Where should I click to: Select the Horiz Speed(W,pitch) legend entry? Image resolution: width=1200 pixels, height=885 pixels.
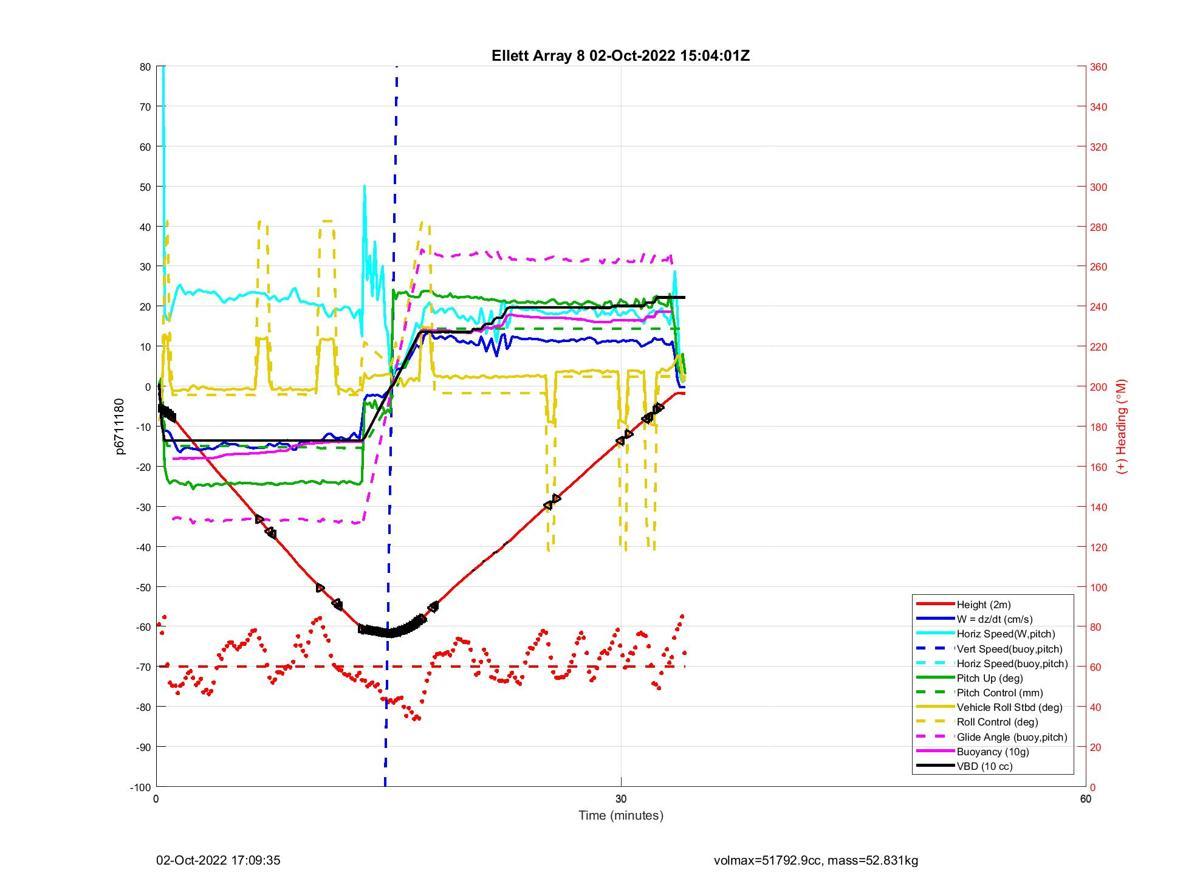point(985,634)
